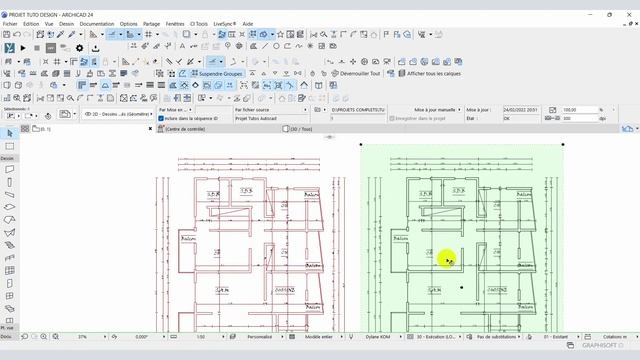Select the Slab tool in toolbox
This screenshot has width=640, height=360.
pos(10,207)
